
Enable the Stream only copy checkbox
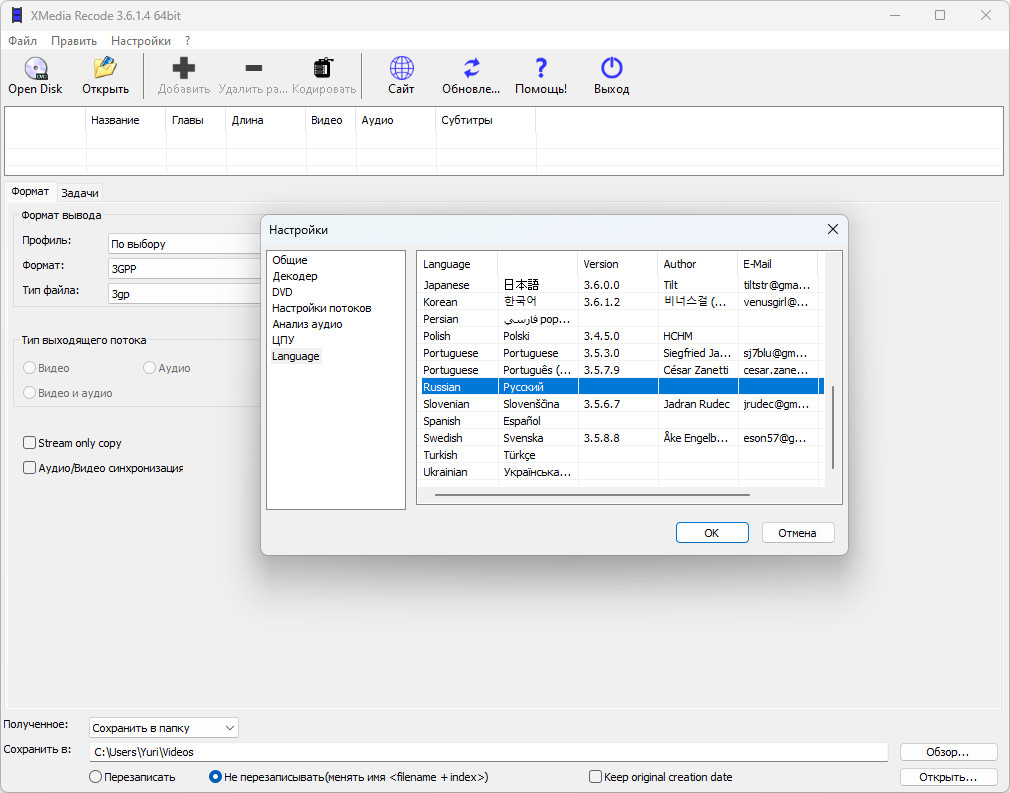point(29,443)
